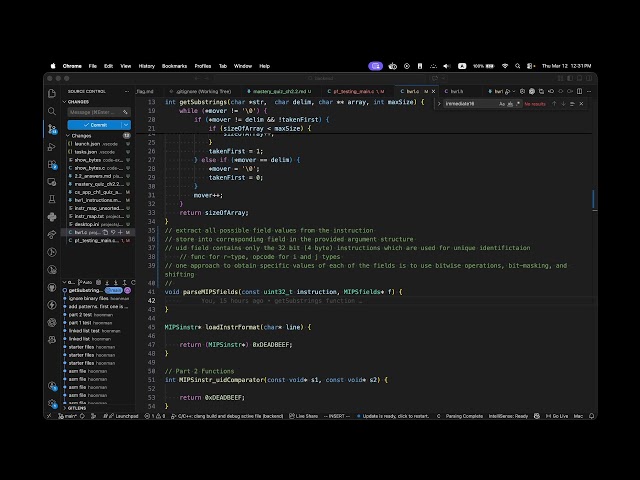This screenshot has height=480, width=640.
Task: Open the Explorer view in activity bar
Action: pyautogui.click(x=52, y=93)
